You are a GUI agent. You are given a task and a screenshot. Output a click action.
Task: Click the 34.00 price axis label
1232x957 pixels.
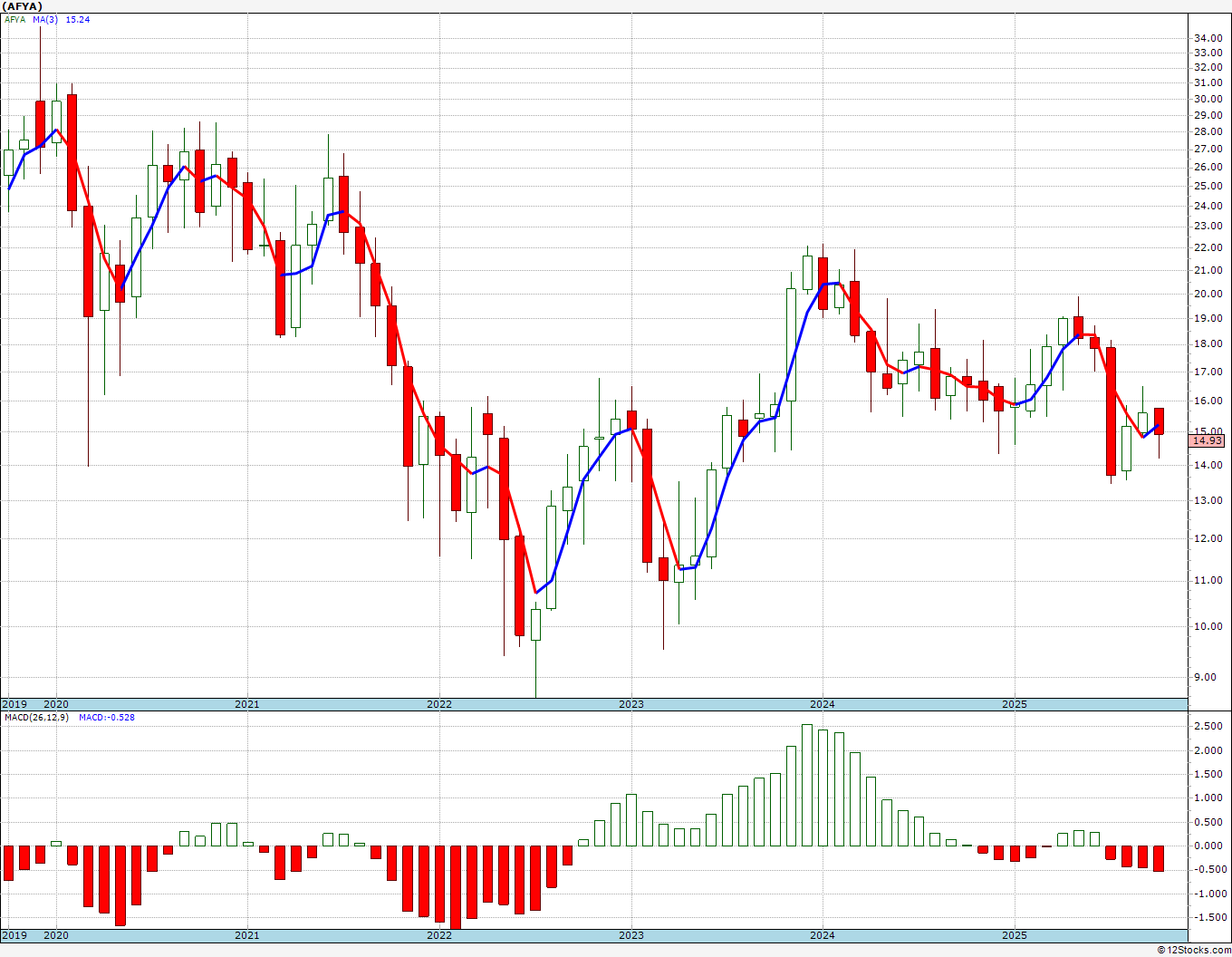coord(1207,38)
